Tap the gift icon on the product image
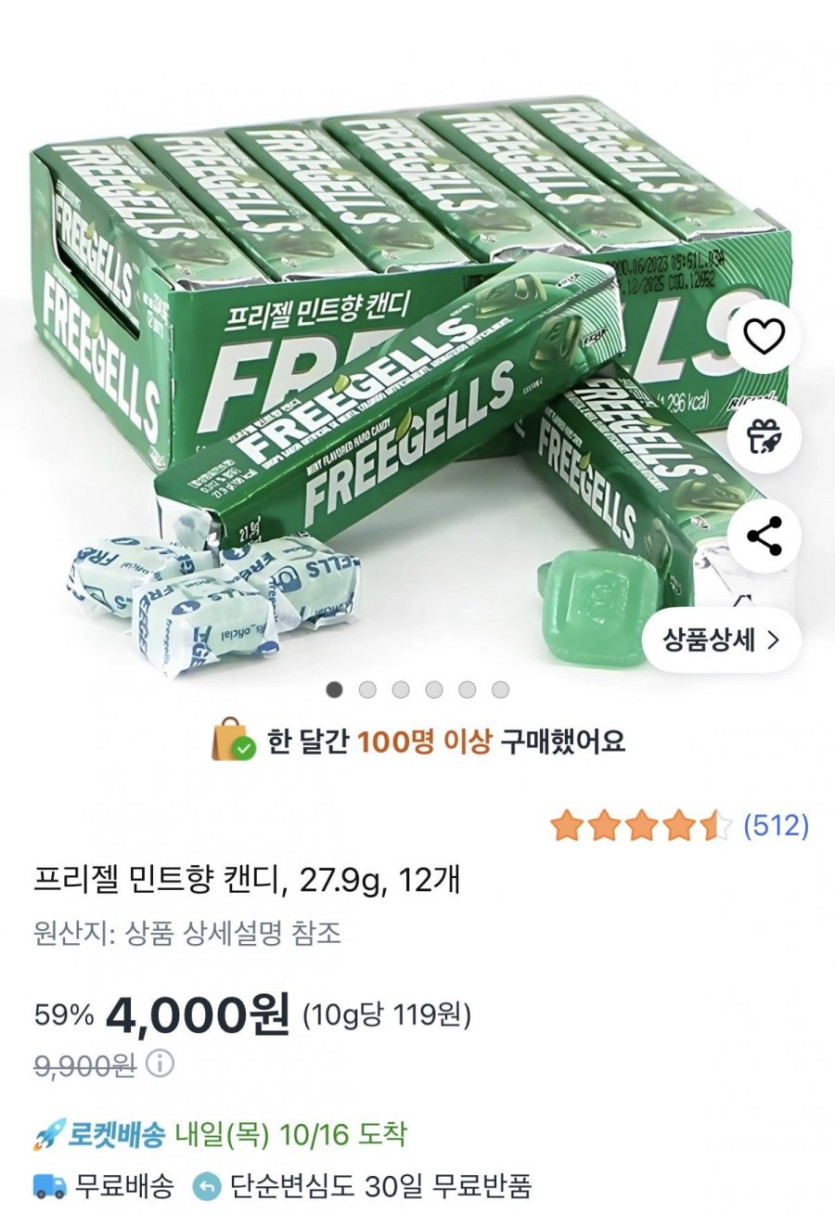Viewport: 835px width, 1214px height. pyautogui.click(x=765, y=436)
